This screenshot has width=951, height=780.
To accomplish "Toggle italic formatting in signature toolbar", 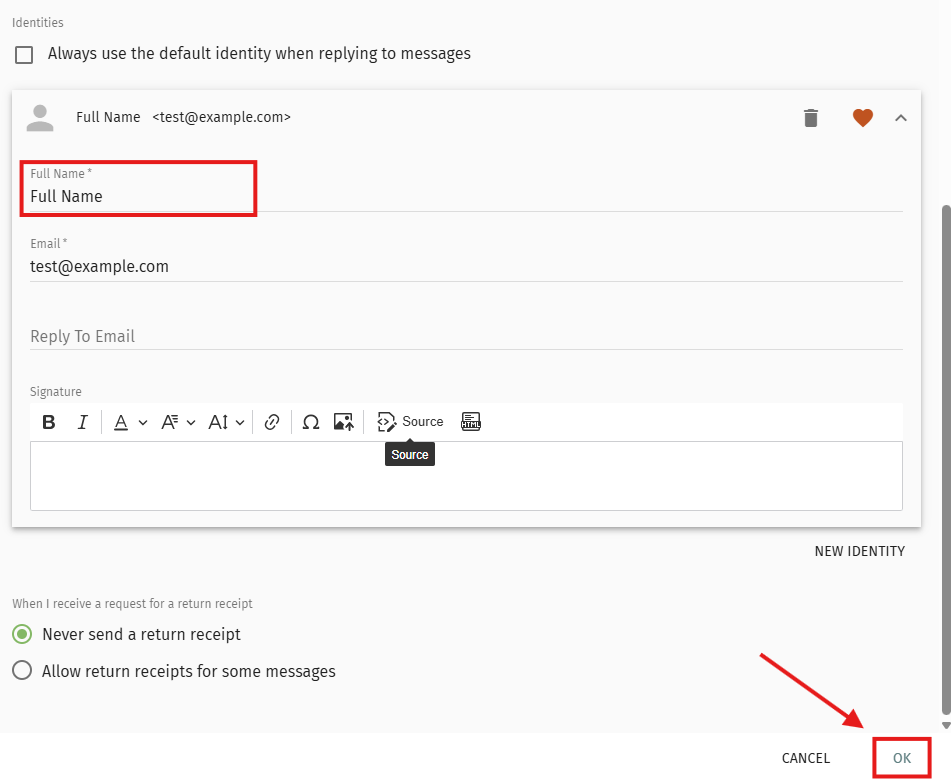I will click(83, 422).
